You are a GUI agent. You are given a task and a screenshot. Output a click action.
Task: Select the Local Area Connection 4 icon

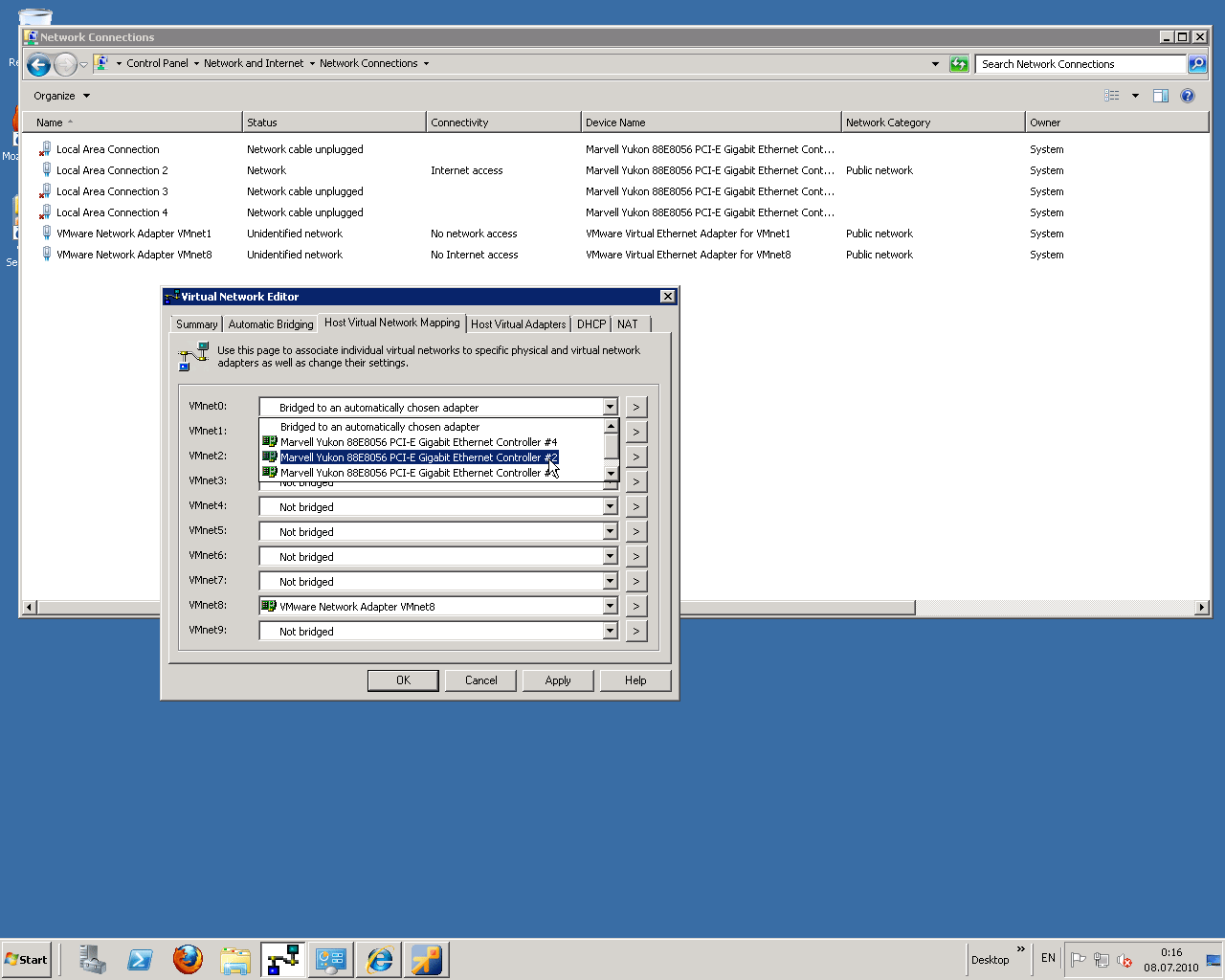pyautogui.click(x=45, y=212)
